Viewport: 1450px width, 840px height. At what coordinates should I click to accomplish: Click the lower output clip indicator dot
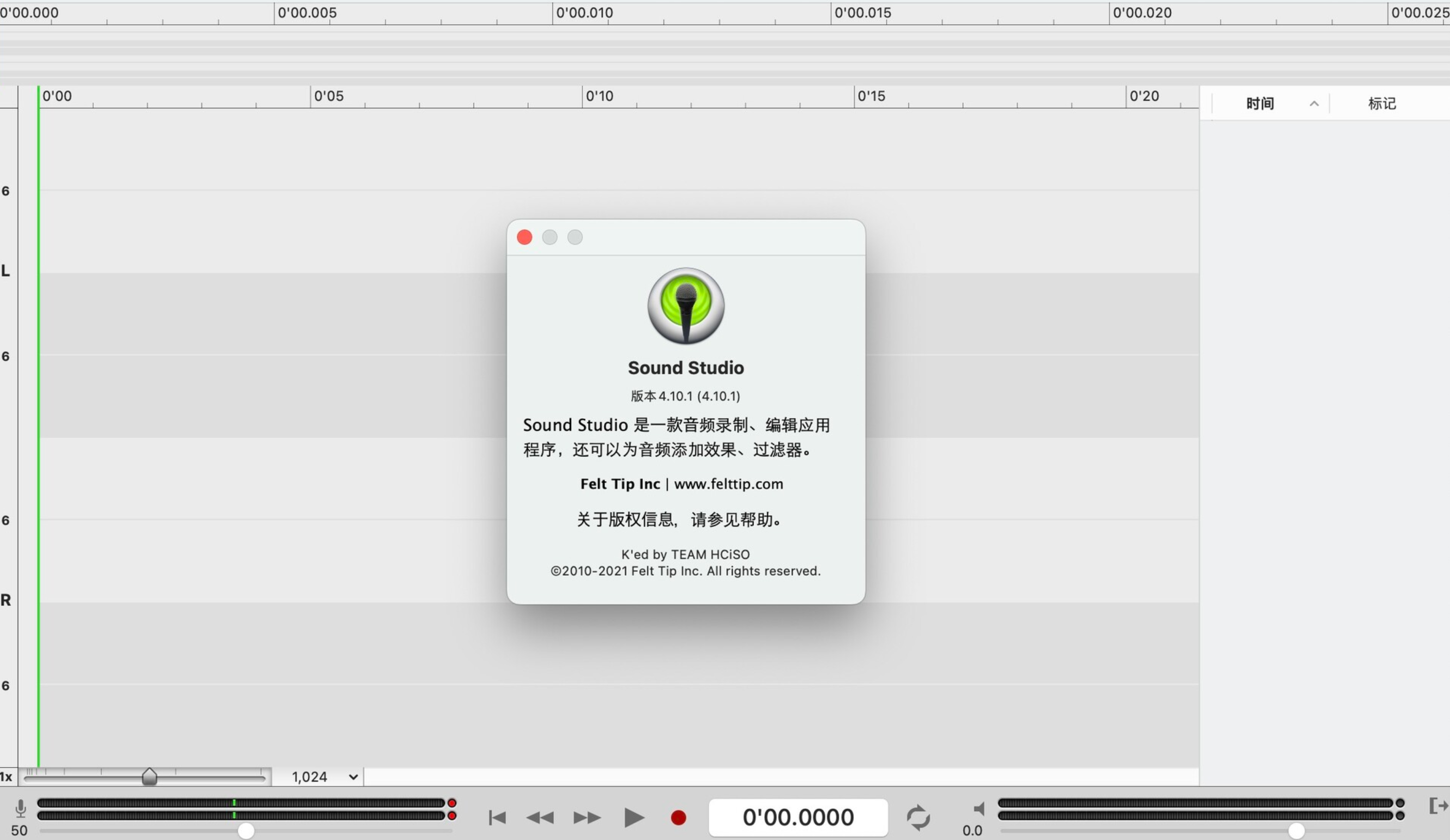(1400, 816)
